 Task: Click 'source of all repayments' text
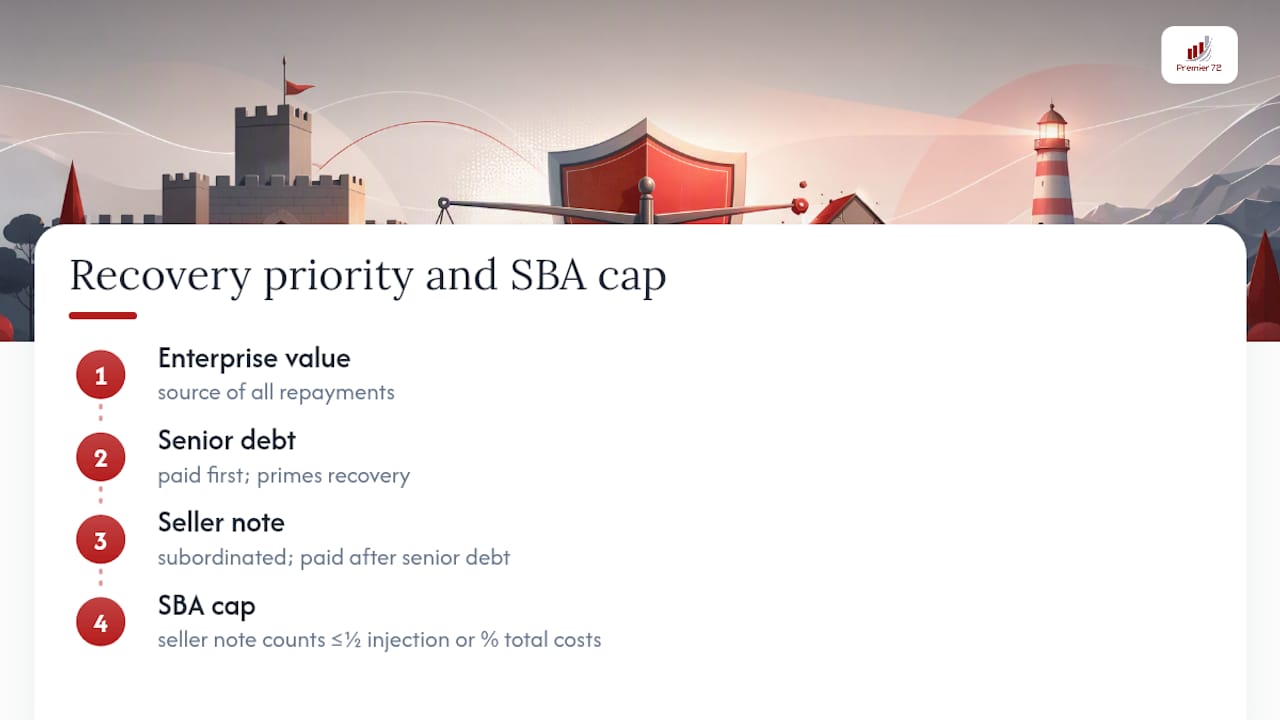point(276,392)
